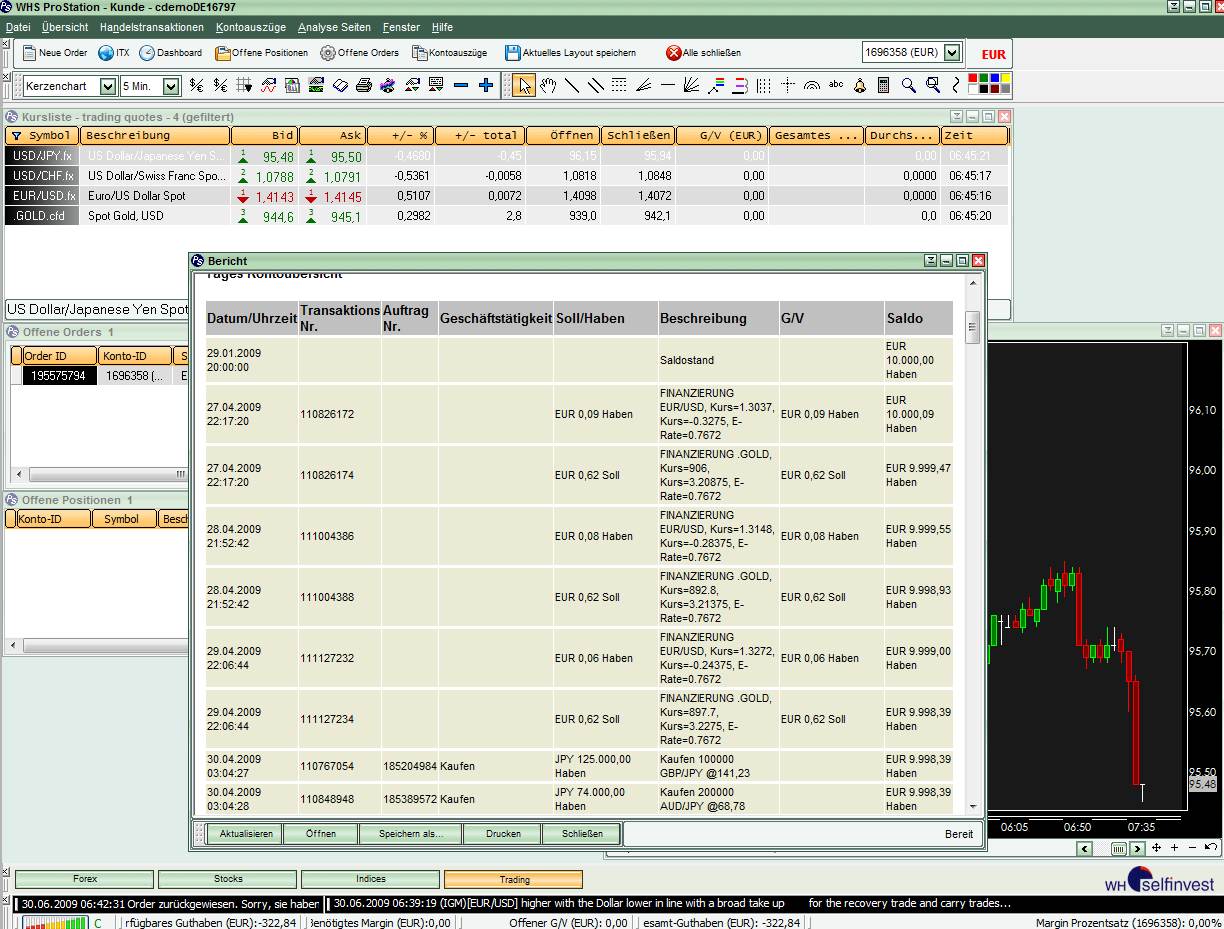Switch to the Forex tab

point(85,880)
